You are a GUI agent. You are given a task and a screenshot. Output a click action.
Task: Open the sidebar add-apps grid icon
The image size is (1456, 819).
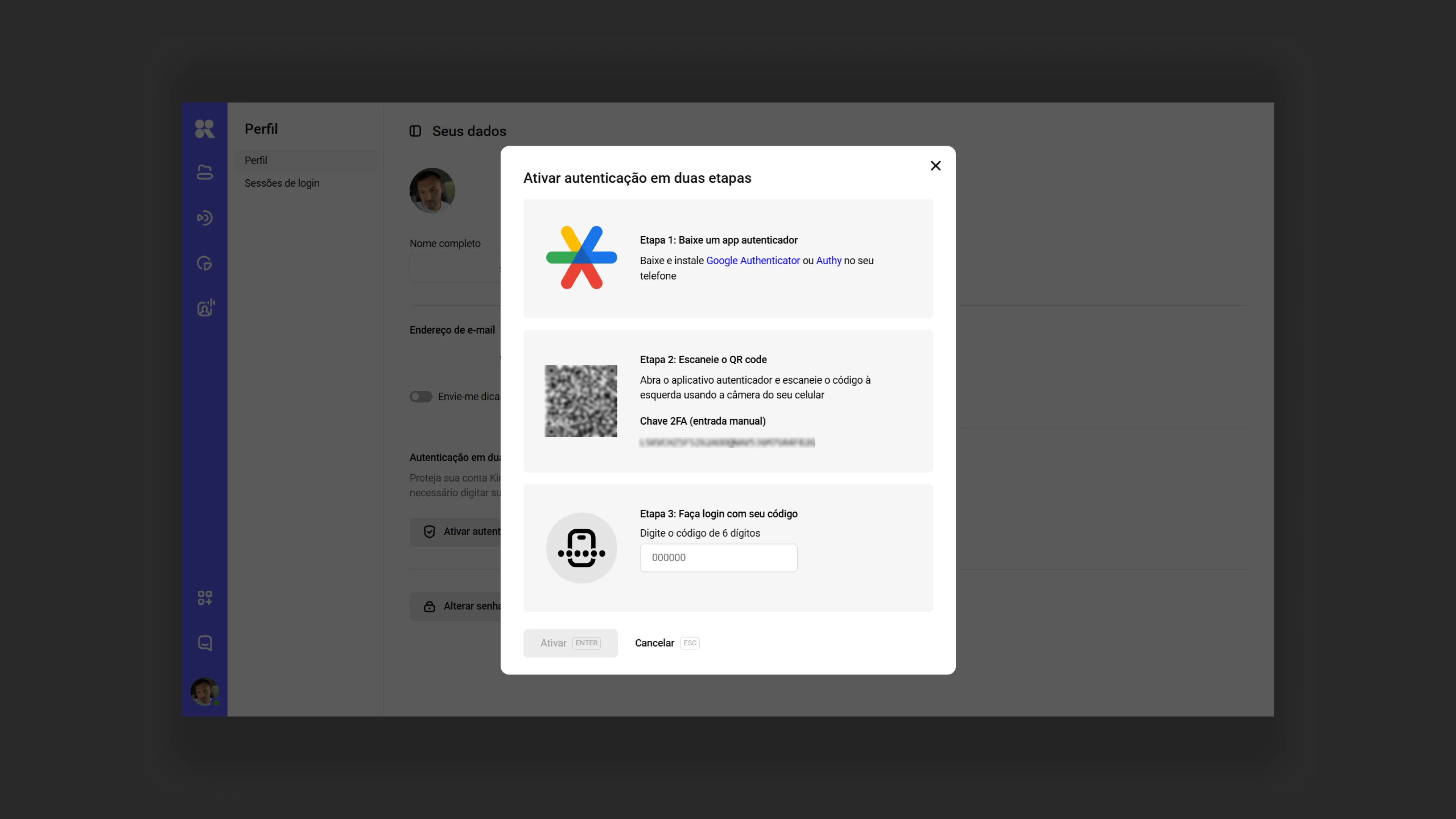click(205, 598)
